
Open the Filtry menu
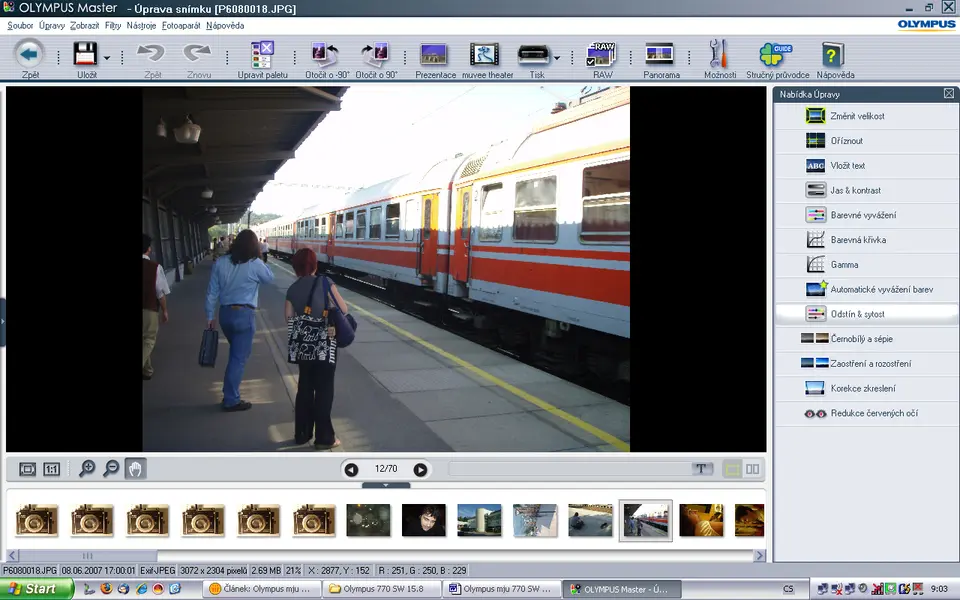[x=113, y=25]
